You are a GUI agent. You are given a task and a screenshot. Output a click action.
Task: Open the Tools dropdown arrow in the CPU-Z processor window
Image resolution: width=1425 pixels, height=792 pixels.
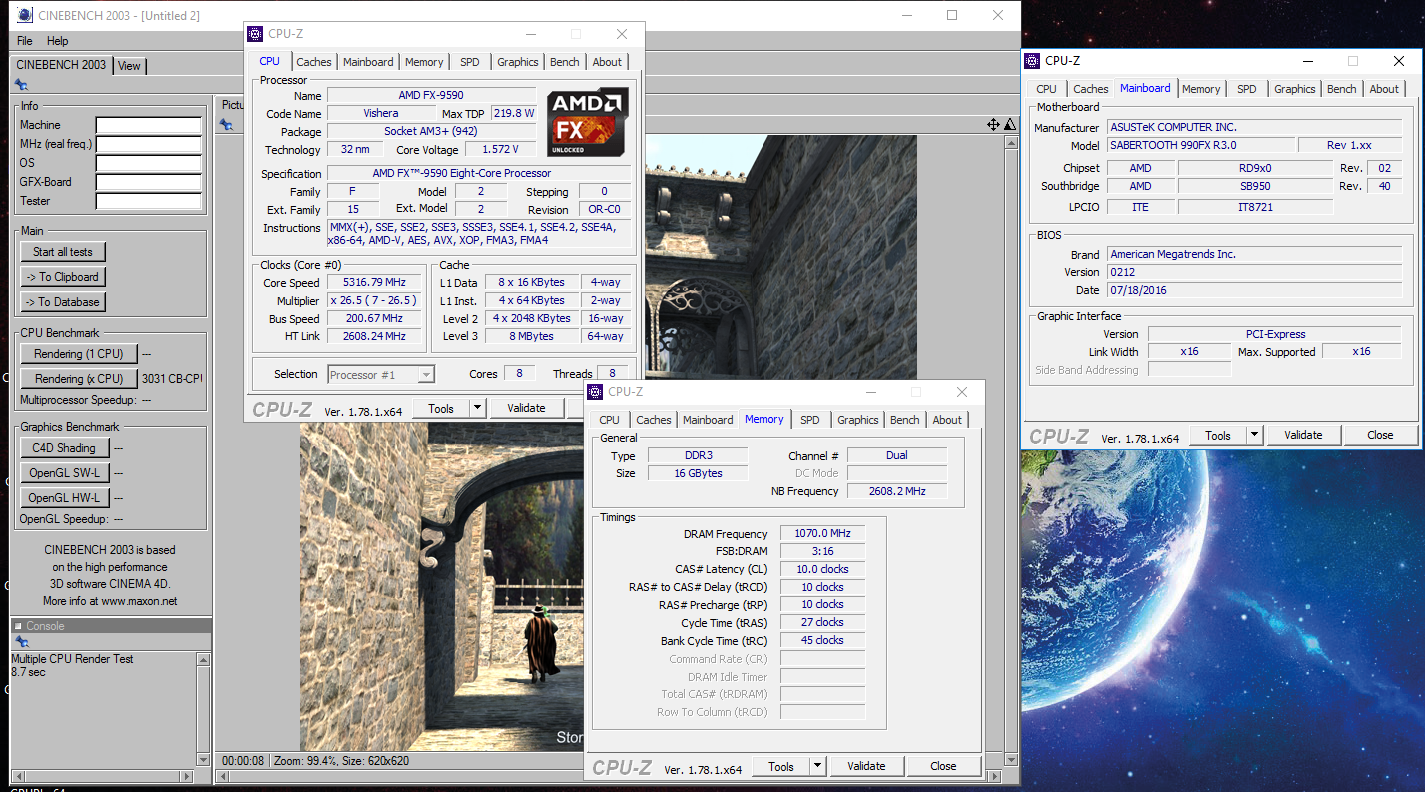pos(476,408)
